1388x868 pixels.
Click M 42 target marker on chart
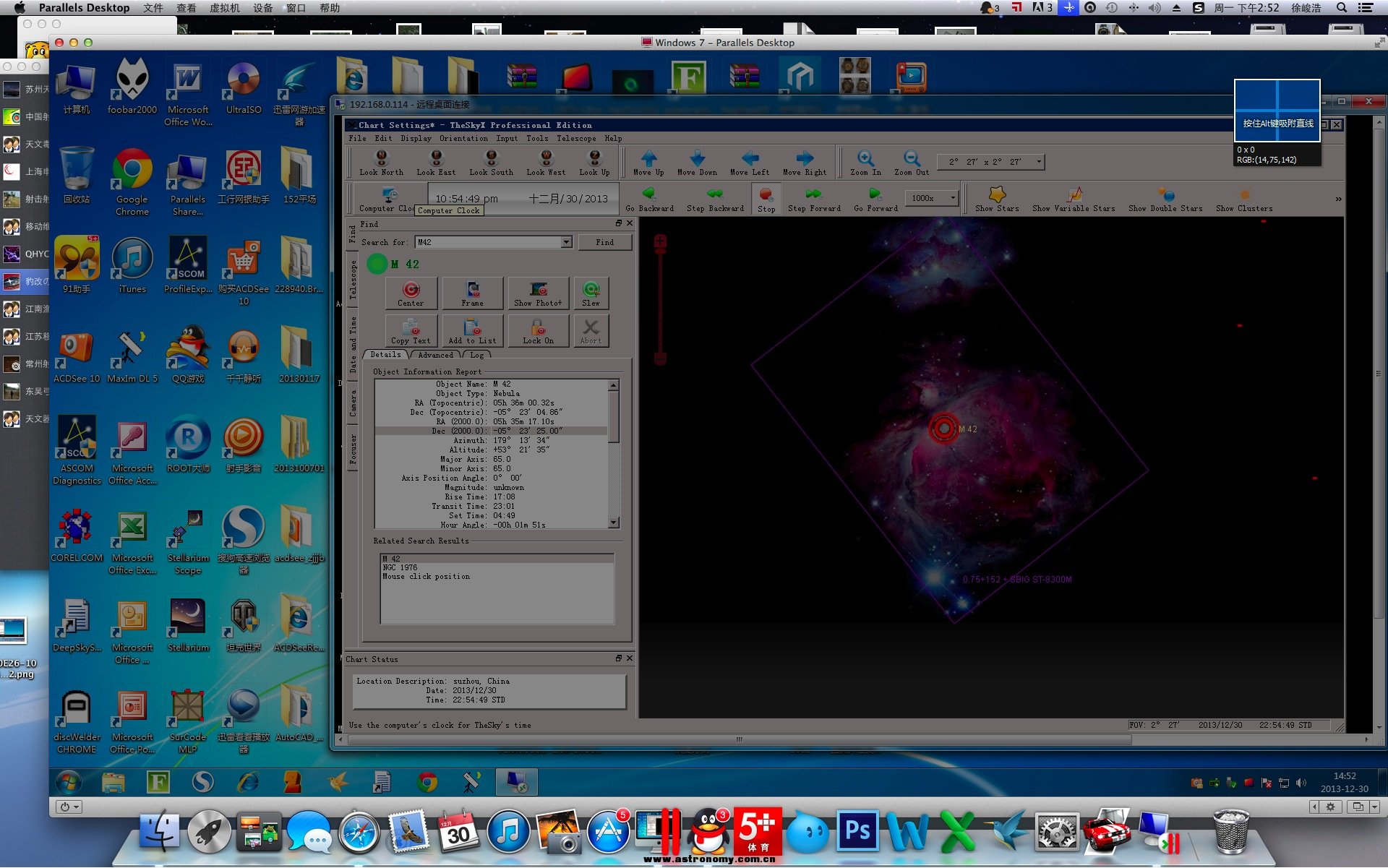pyautogui.click(x=943, y=428)
